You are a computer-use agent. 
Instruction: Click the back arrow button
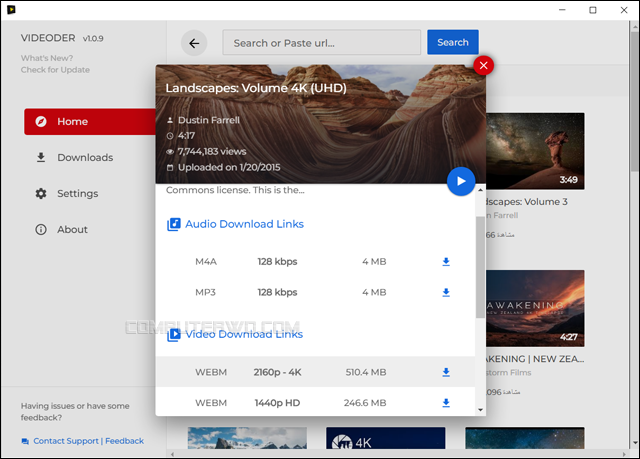[194, 43]
